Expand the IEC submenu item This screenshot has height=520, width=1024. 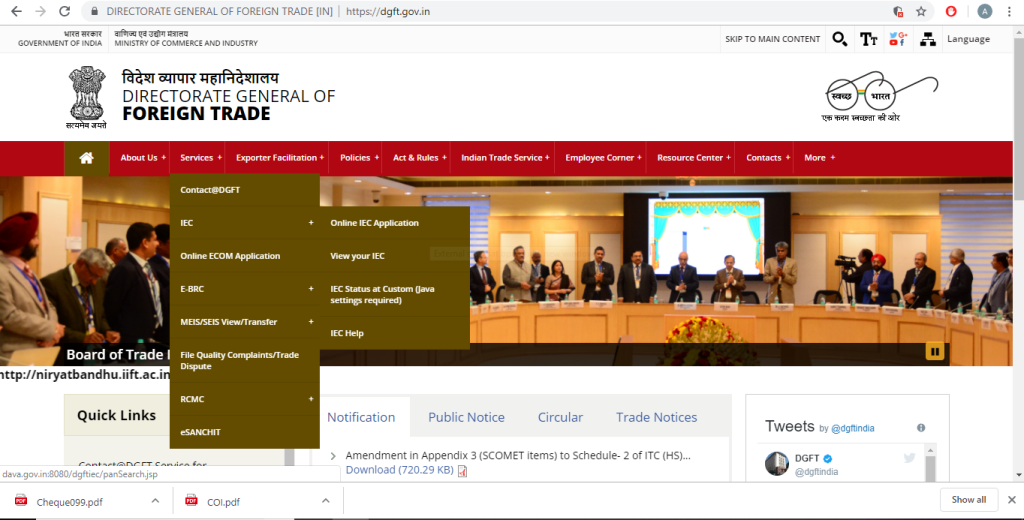pyautogui.click(x=244, y=223)
